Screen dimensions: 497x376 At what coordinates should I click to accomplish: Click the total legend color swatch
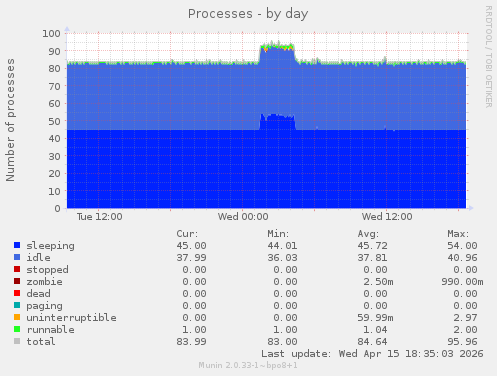tap(17, 341)
